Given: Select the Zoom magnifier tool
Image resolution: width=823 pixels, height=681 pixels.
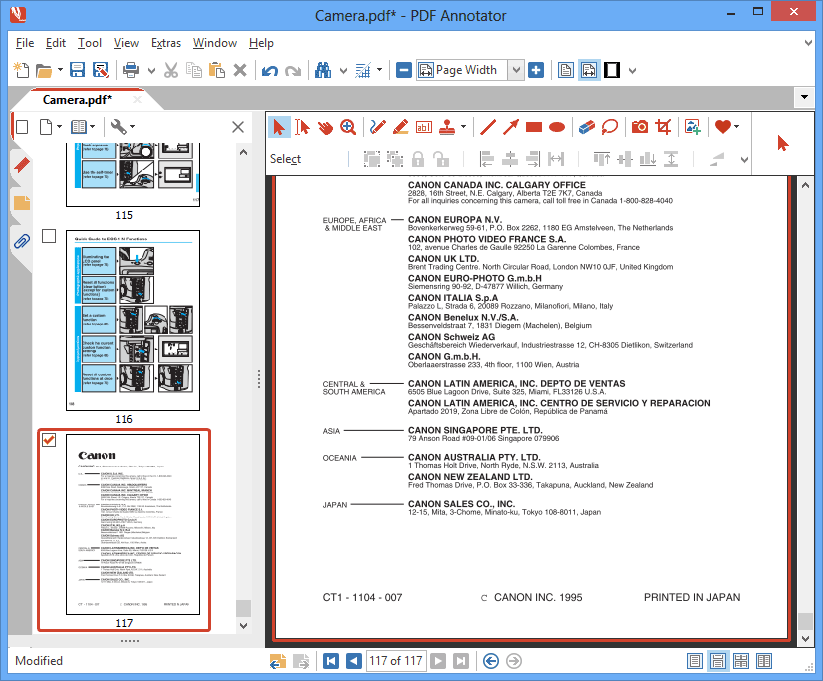Looking at the screenshot, I should 348,127.
